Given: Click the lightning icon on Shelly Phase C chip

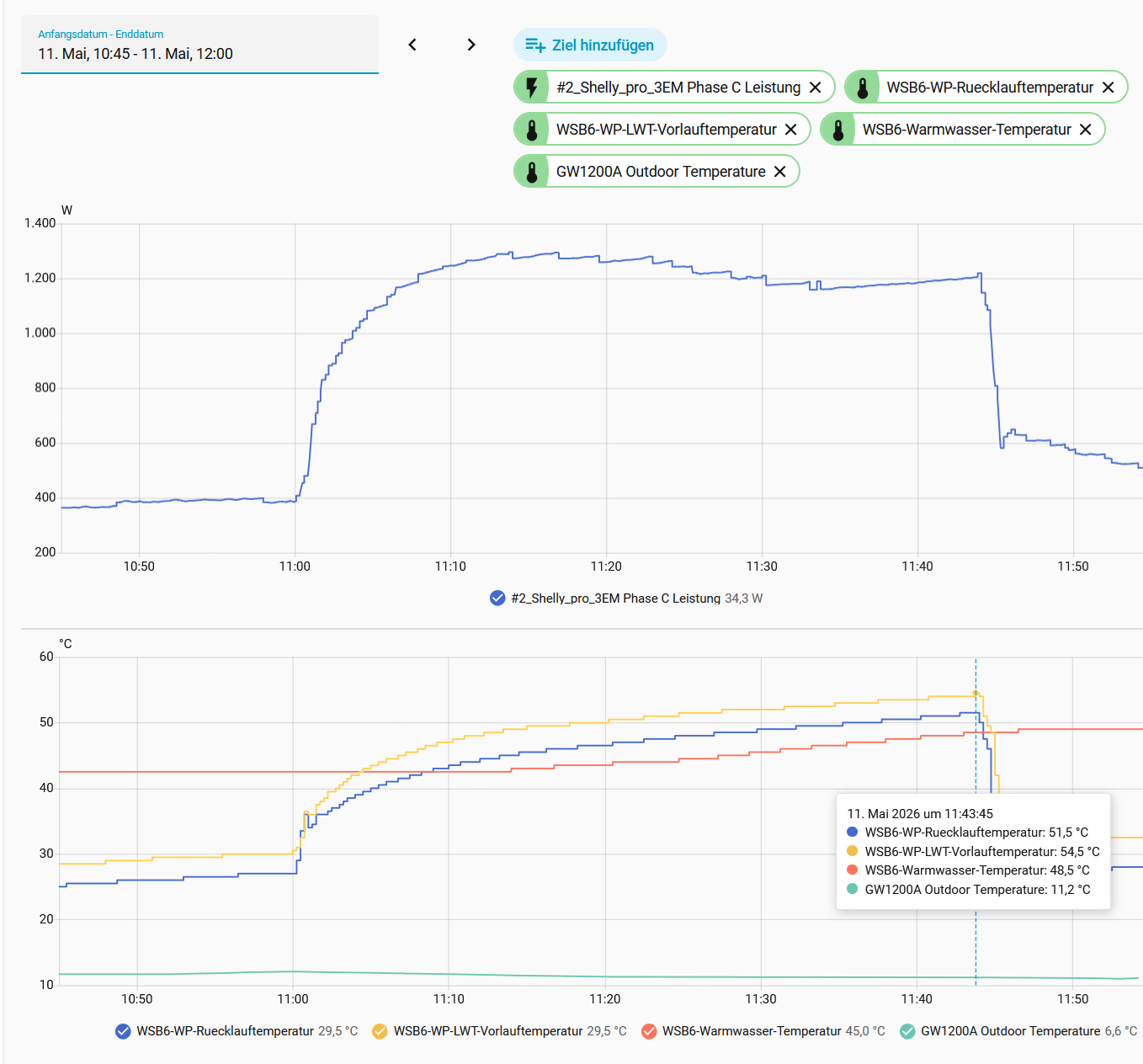Looking at the screenshot, I should (x=532, y=88).
